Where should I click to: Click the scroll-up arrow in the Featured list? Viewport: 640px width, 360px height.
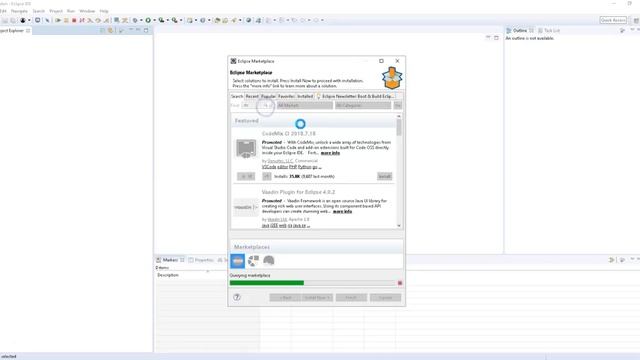click(x=399, y=116)
